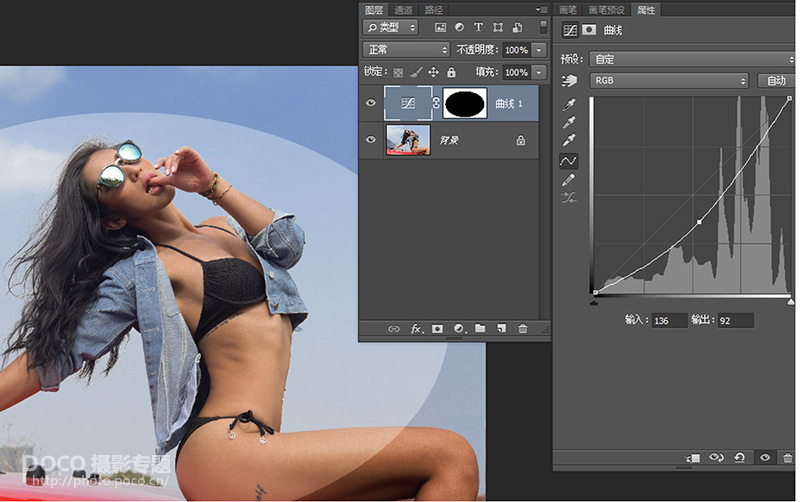
Task: Select the top-right endpoint of the curve
Action: 790,98
